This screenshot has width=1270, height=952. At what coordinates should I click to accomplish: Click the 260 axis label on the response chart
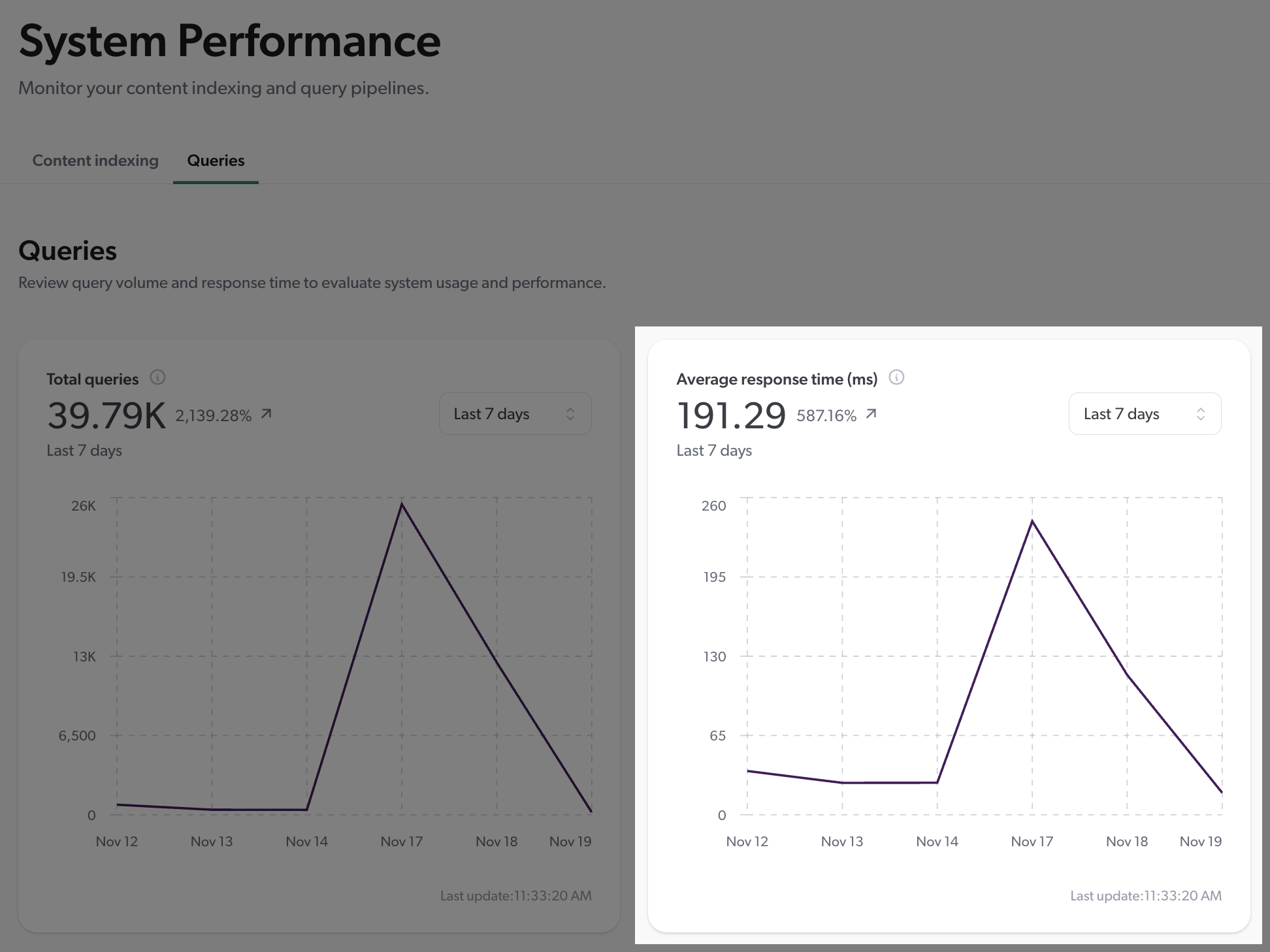pyautogui.click(x=714, y=506)
